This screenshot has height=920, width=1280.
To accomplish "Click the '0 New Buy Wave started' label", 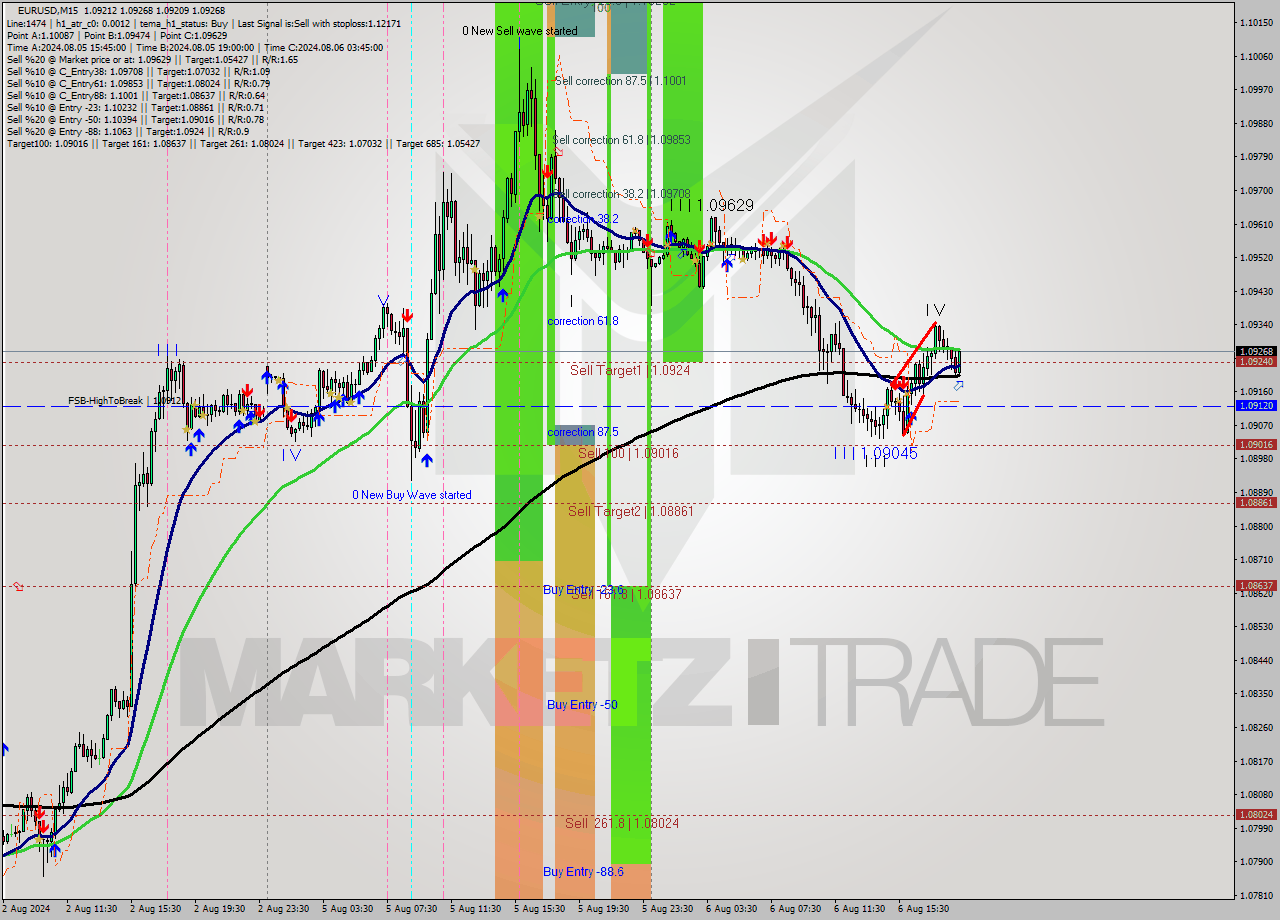I will [411, 495].
